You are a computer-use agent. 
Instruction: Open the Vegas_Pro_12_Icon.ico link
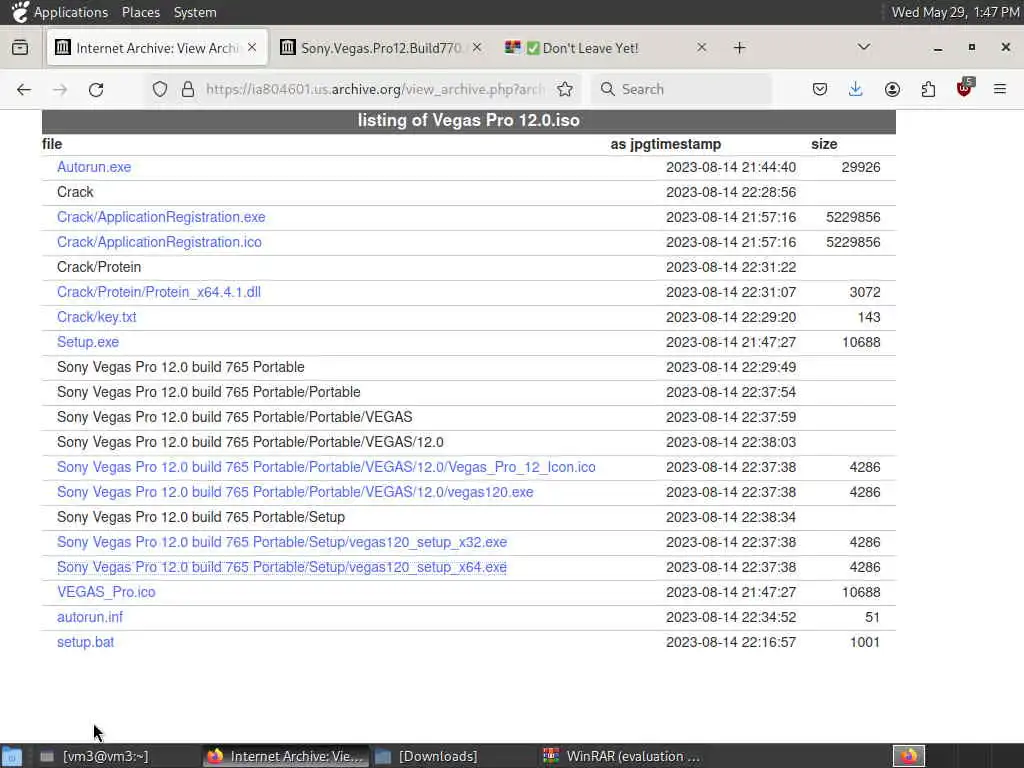pyautogui.click(x=326, y=468)
